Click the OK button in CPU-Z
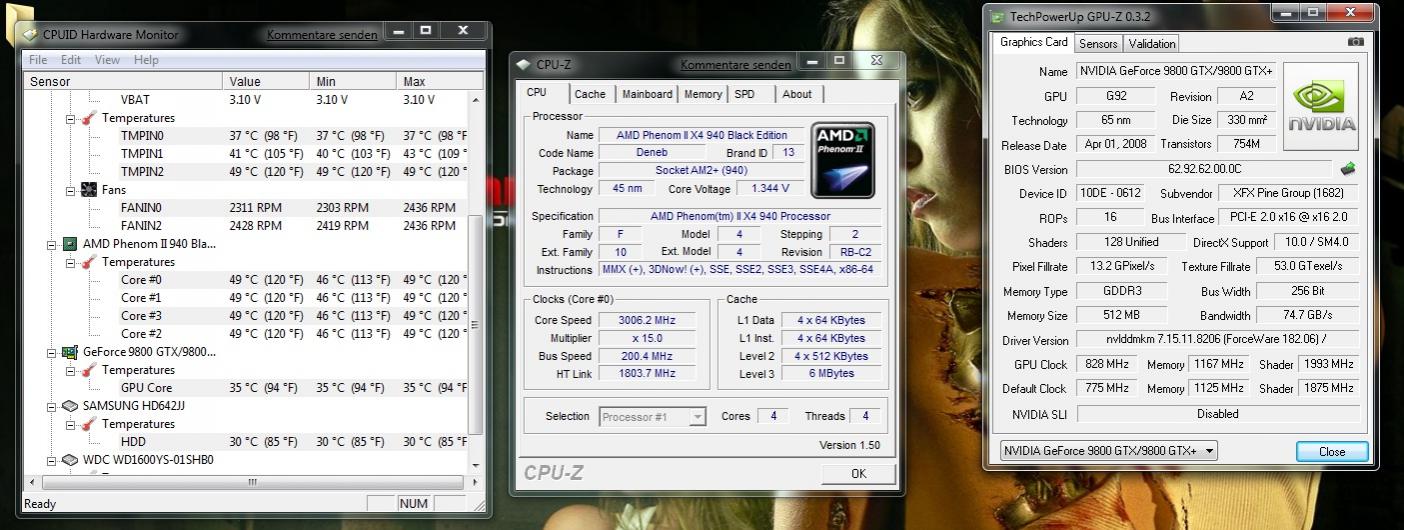Viewport: 1404px width, 530px height. 858,474
